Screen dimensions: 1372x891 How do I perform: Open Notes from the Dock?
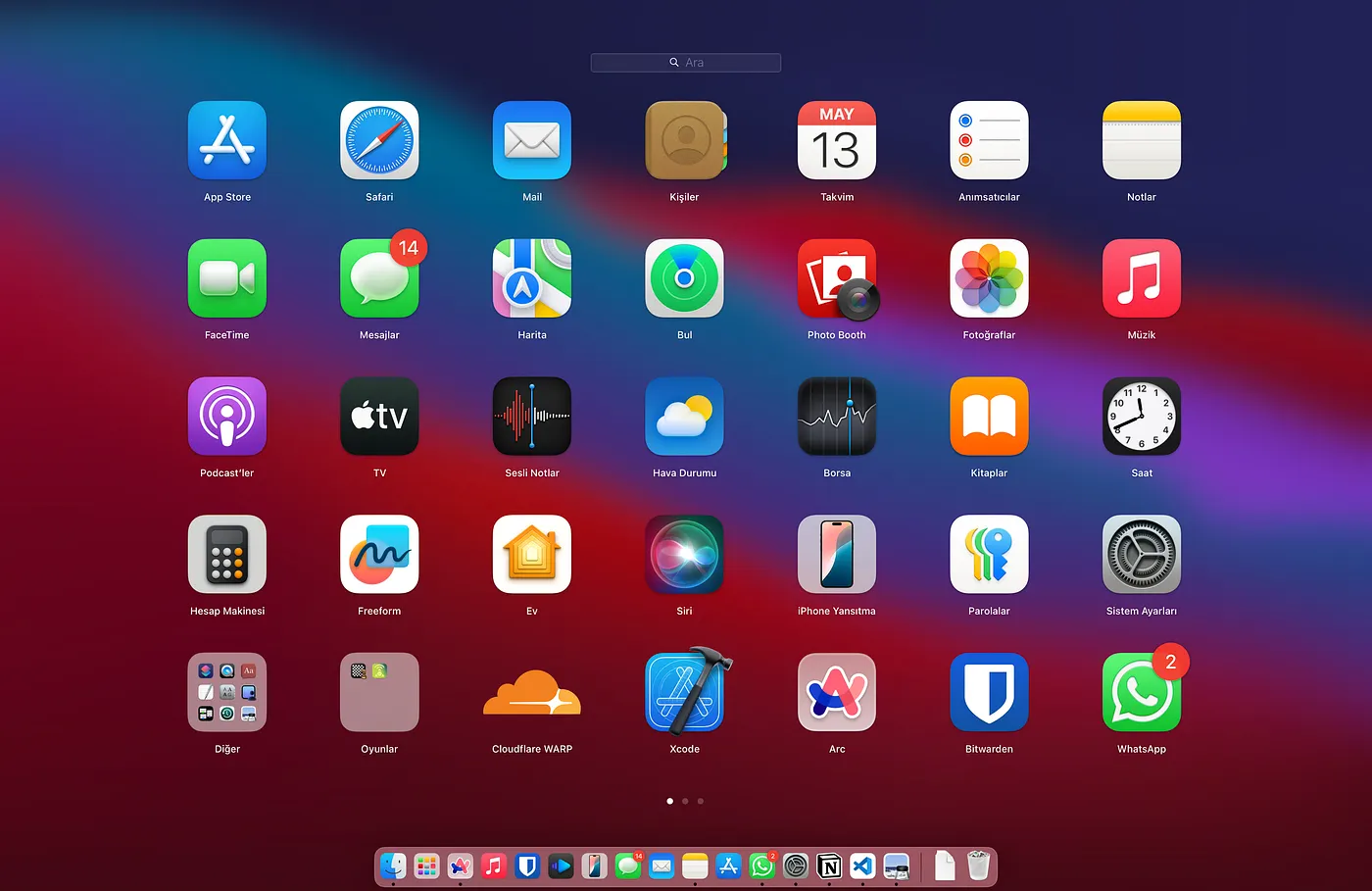point(695,866)
